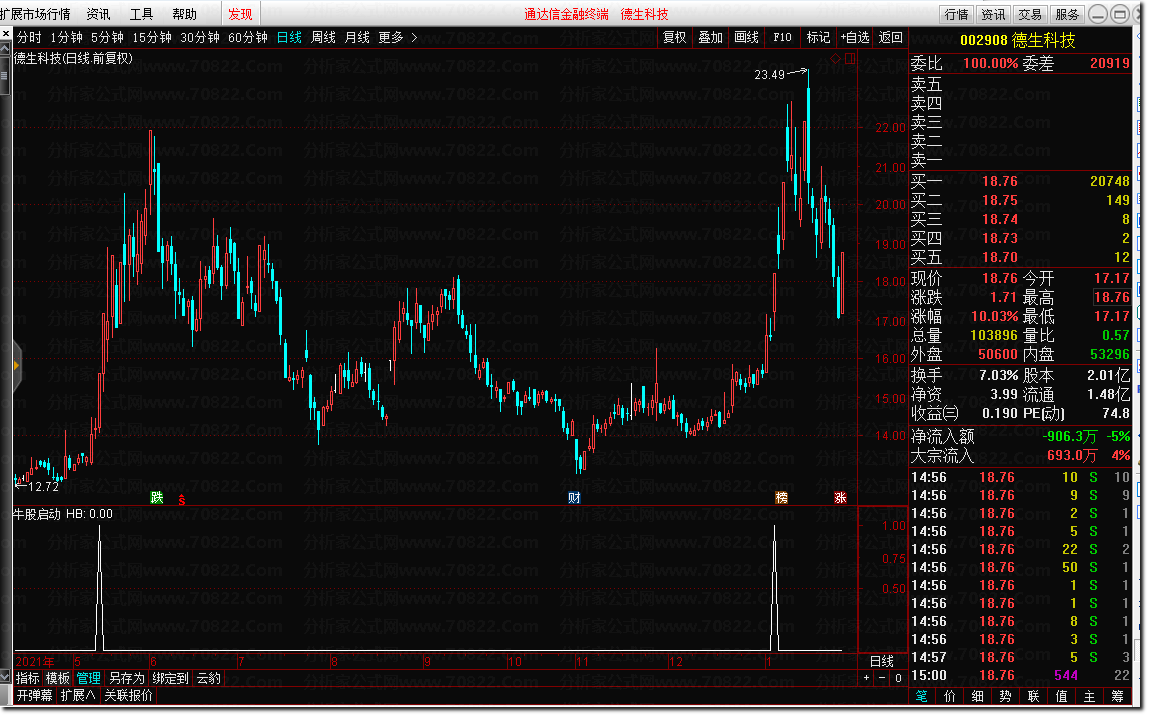
Task: Click the 绑定到 button
Action: (x=170, y=678)
